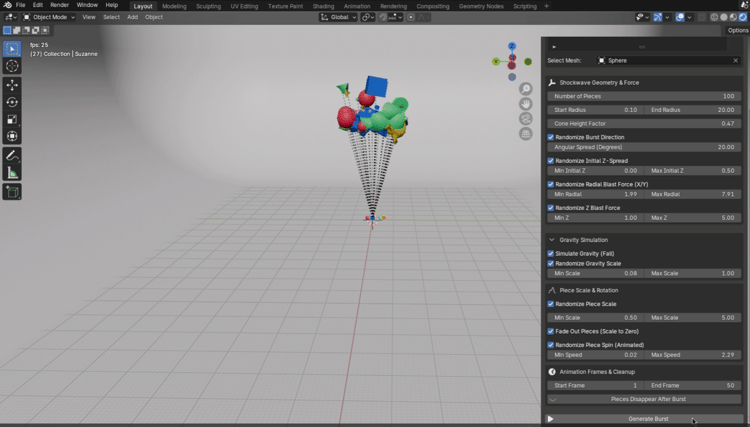Image resolution: width=750 pixels, height=427 pixels.
Task: Click the End Frame value field
Action: coord(693,385)
